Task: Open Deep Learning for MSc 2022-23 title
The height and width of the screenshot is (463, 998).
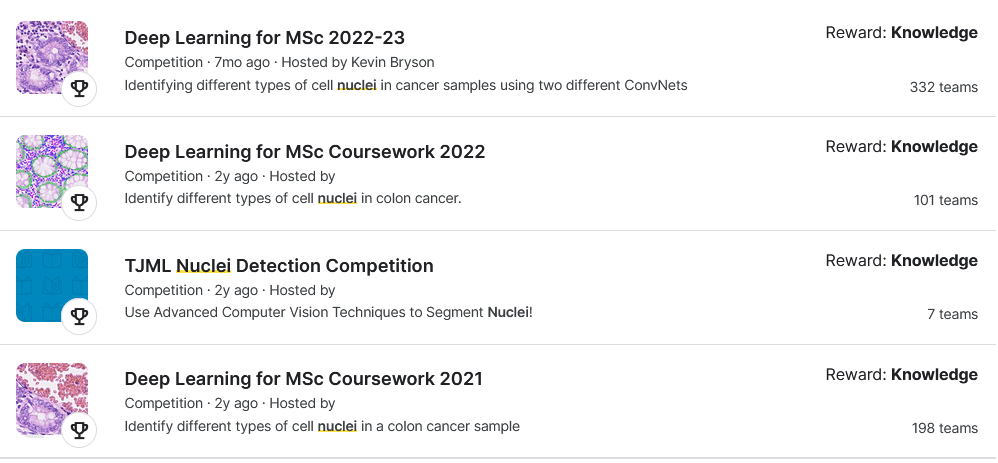Action: coord(264,38)
